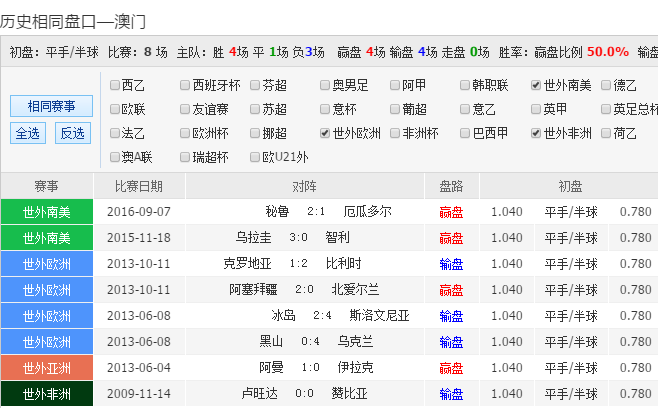Toggle the 苏超 checkbox

pos(255,109)
